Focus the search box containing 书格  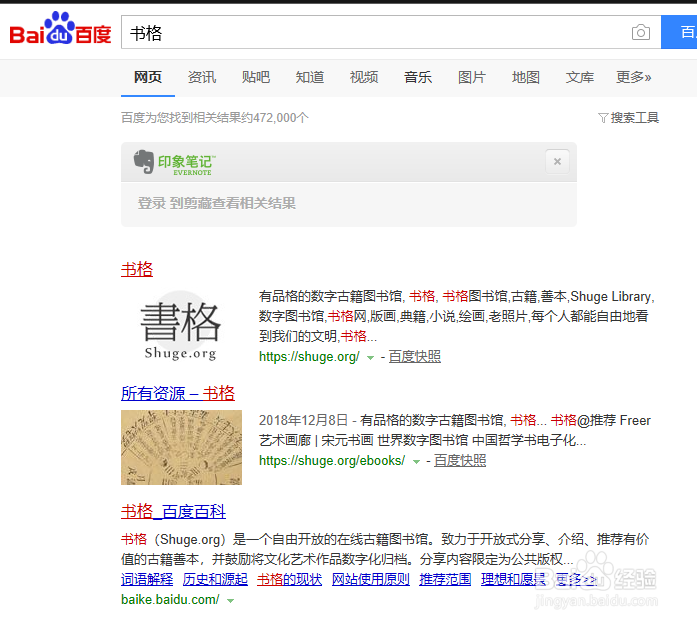[391, 32]
